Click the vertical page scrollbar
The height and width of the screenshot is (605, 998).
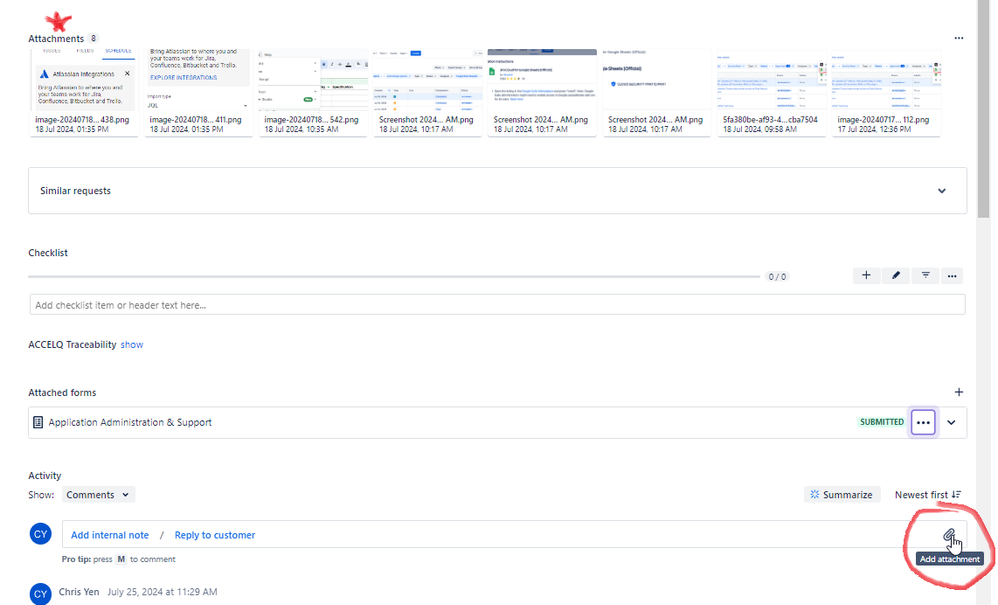[983, 108]
